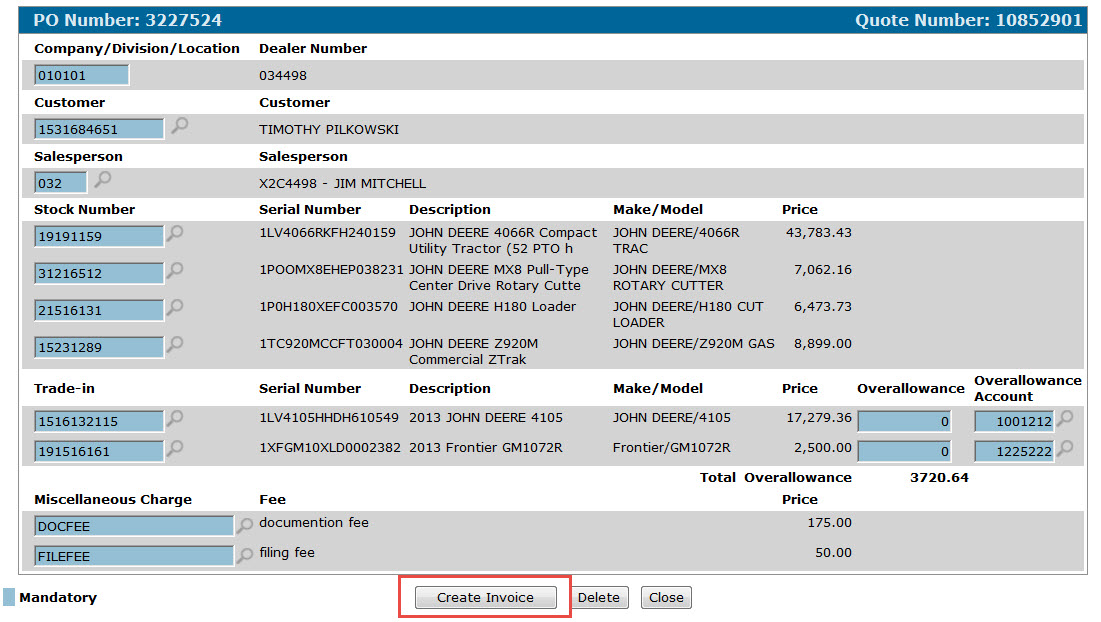1101x622 pixels.
Task: Select serial number 1POOMX8EHEP038231
Action: click(331, 270)
